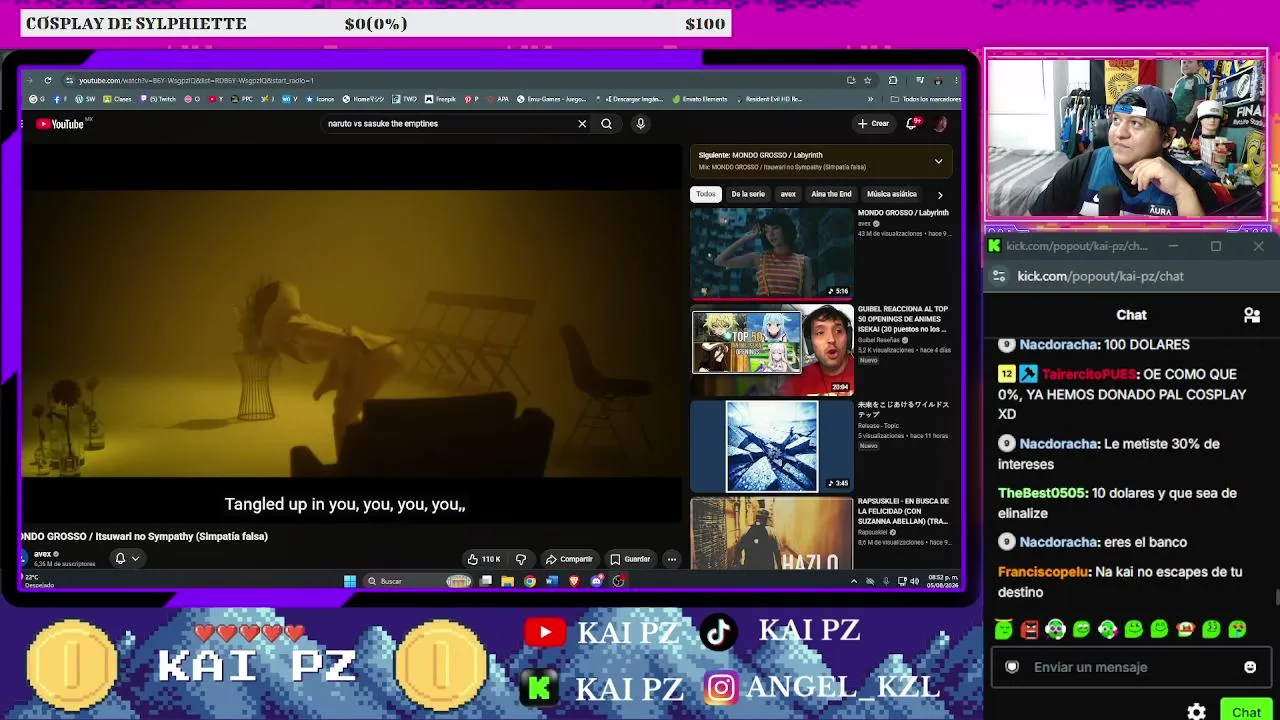
Task: Click the MONDO GROSSO / Labyrinth video title
Action: pos(903,213)
